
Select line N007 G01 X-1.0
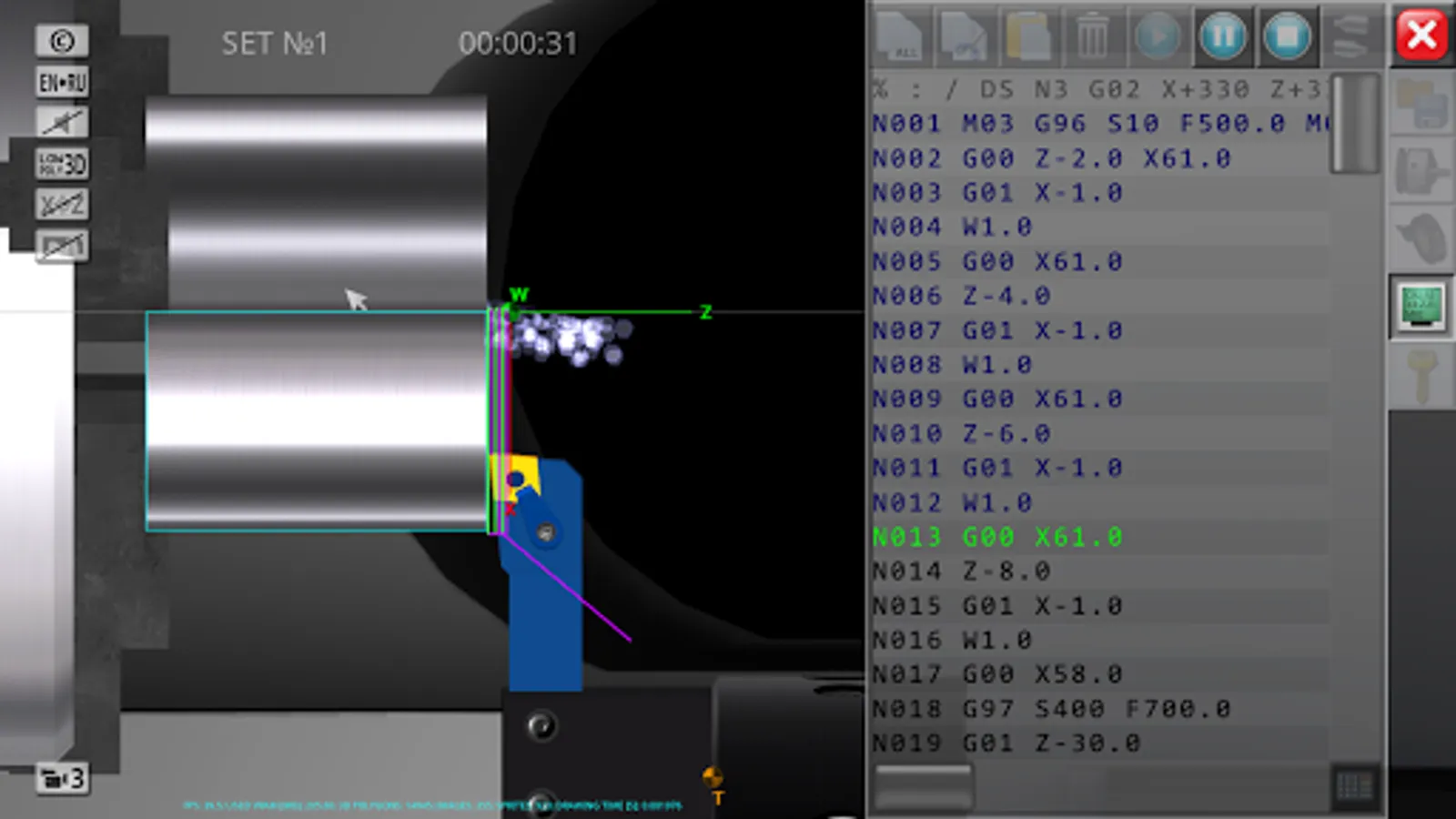(x=1099, y=330)
